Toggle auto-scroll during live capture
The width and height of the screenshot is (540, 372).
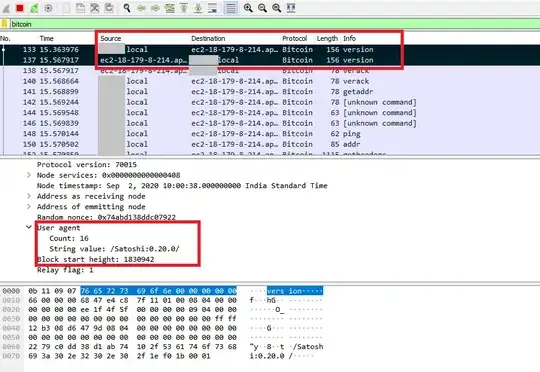[x=212, y=8]
